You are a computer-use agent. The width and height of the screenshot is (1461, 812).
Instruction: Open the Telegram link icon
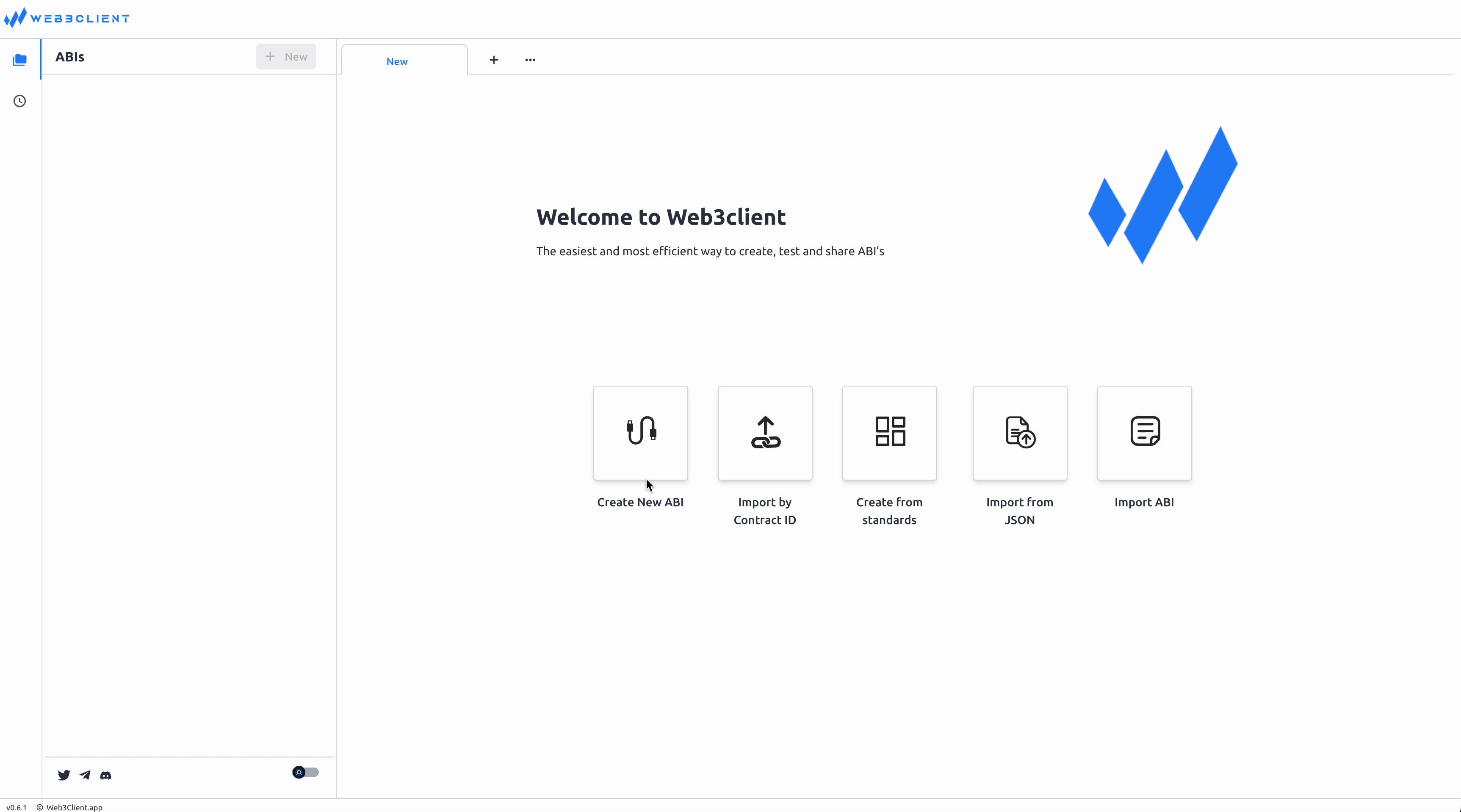point(85,775)
